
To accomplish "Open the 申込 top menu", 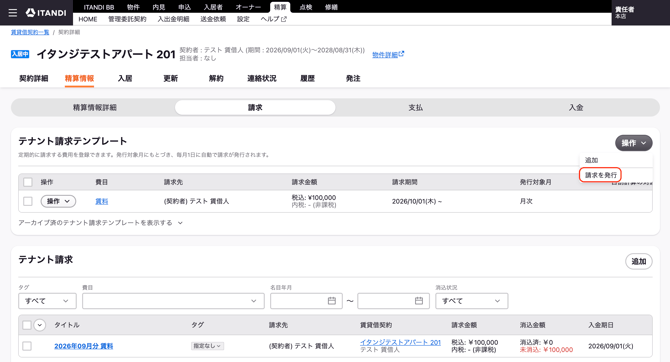I will [185, 7].
